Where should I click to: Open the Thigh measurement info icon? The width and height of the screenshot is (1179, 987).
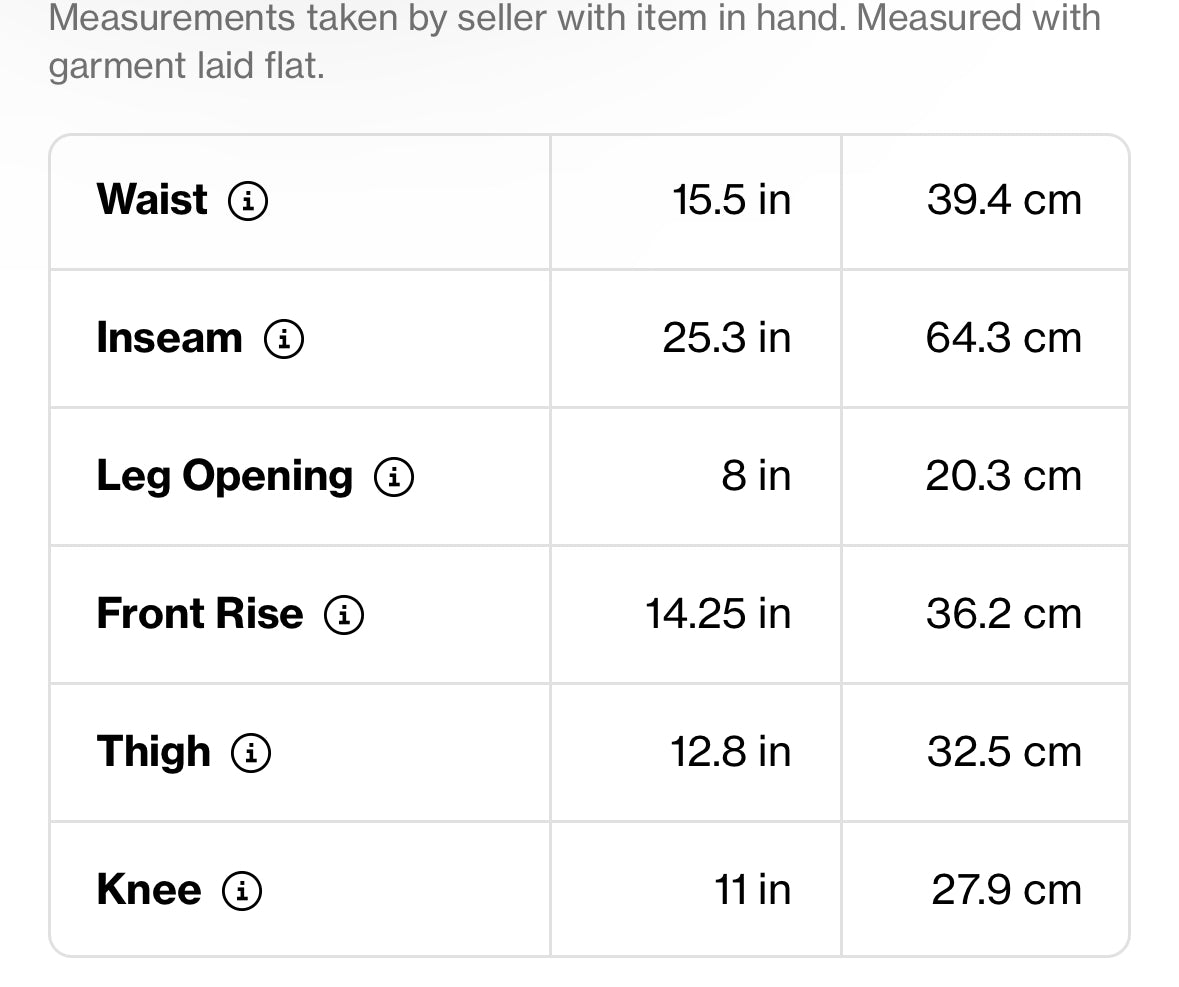(251, 753)
